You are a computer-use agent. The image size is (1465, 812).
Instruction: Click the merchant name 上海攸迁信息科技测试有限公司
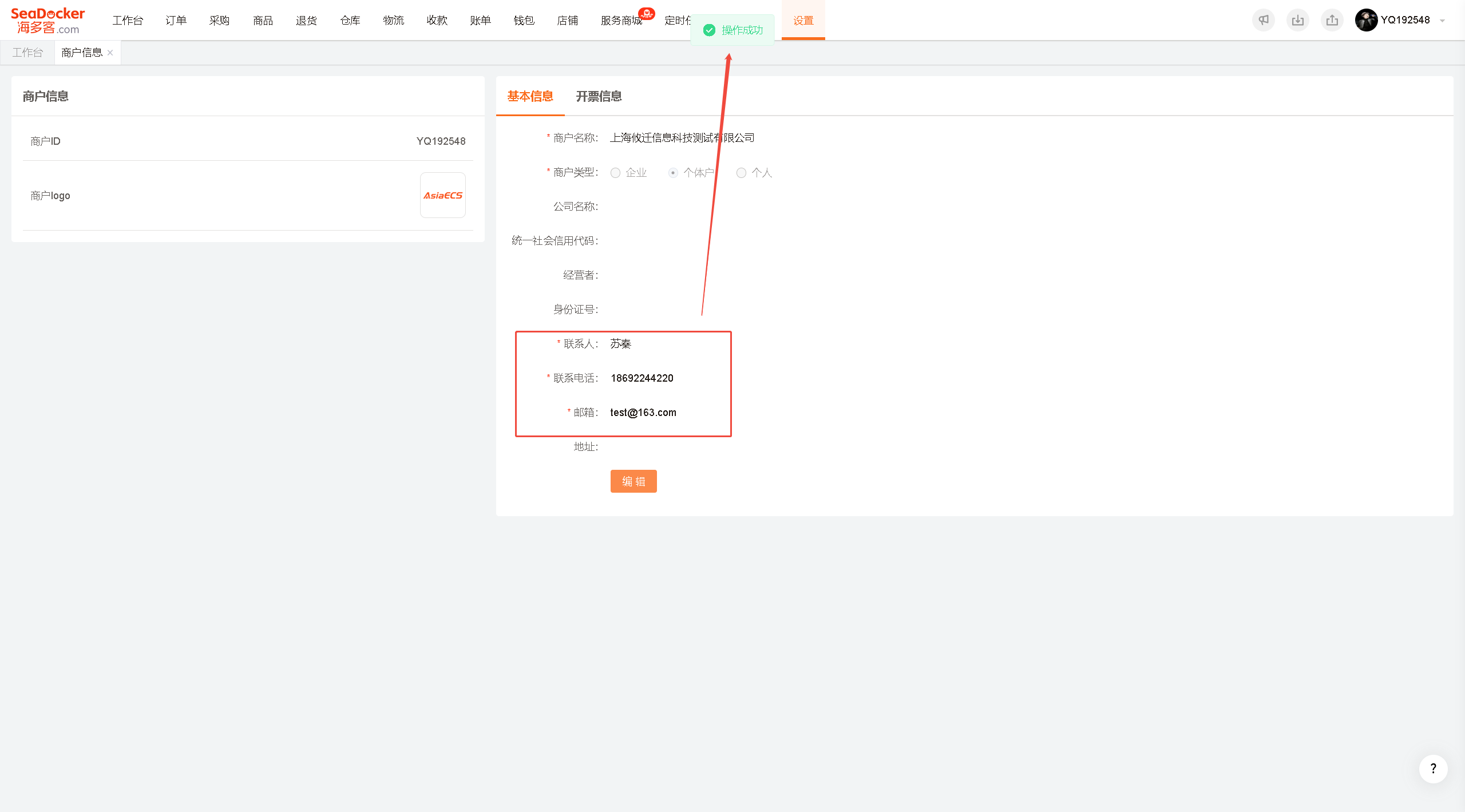tap(682, 138)
